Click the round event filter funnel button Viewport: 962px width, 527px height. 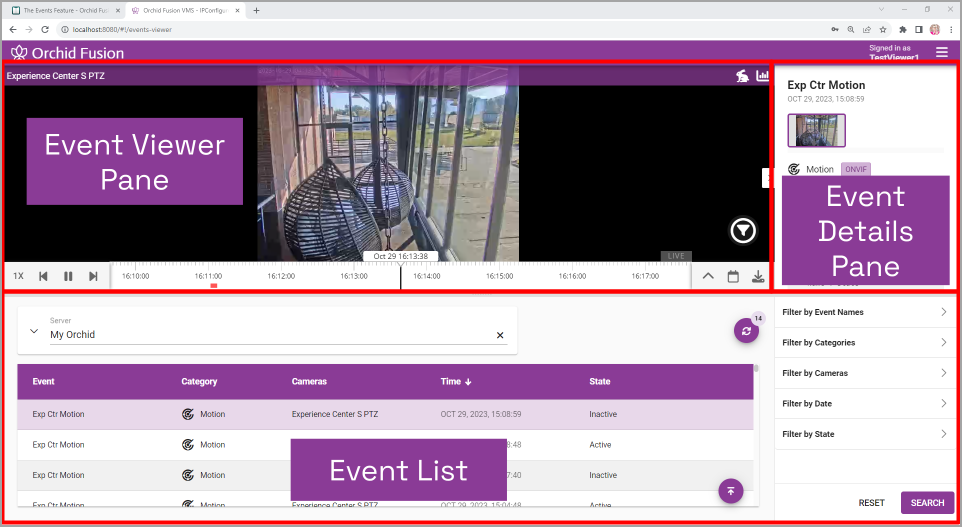(x=743, y=231)
